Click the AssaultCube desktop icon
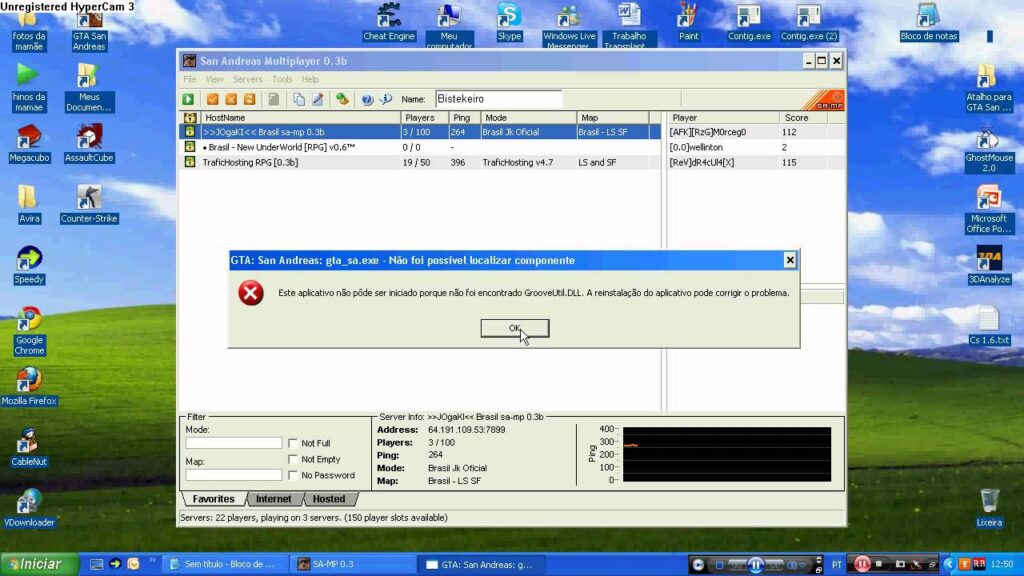 (x=89, y=144)
